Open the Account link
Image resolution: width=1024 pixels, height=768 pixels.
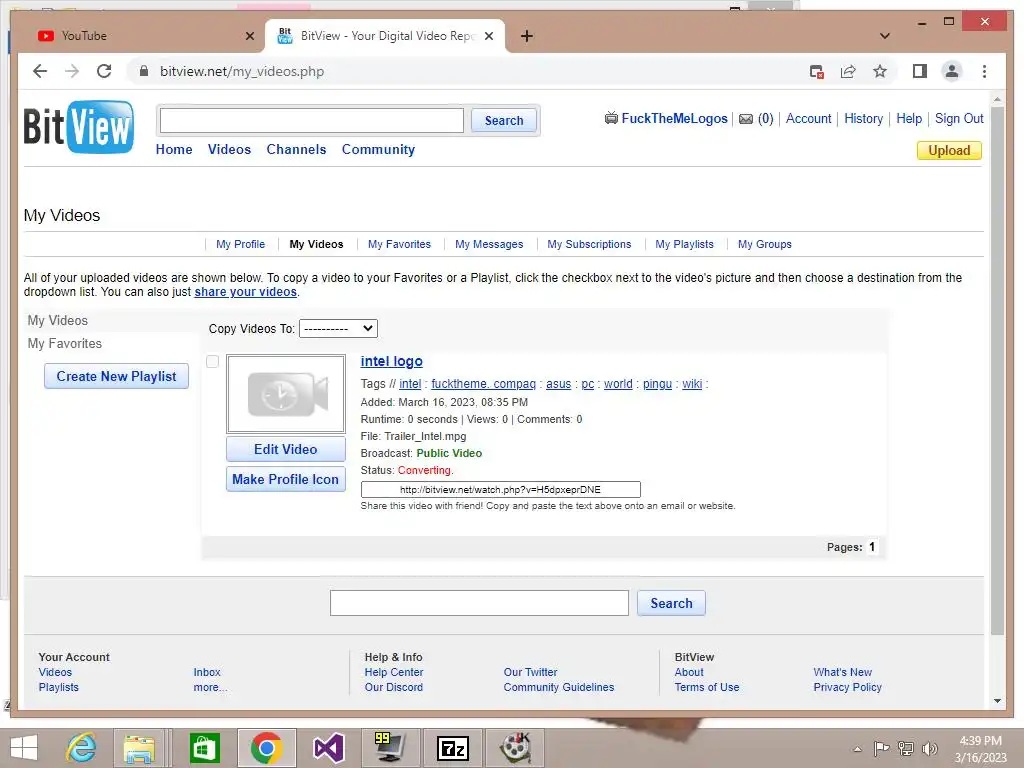pyautogui.click(x=808, y=119)
